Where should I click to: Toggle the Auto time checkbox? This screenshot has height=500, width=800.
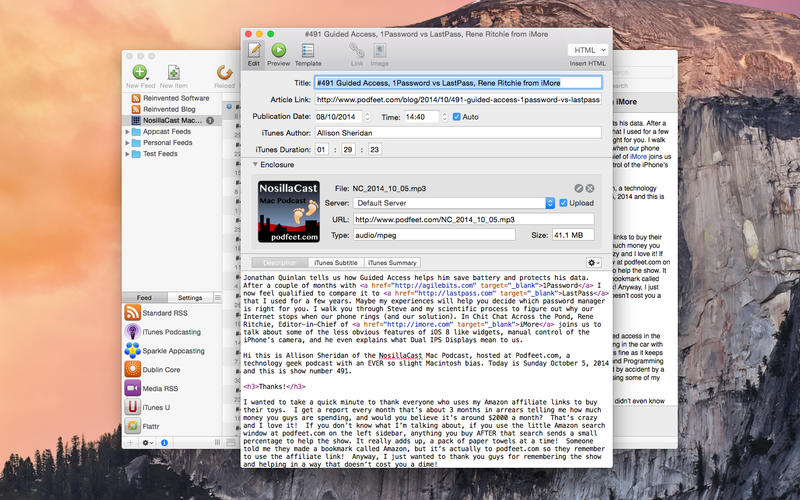458,116
